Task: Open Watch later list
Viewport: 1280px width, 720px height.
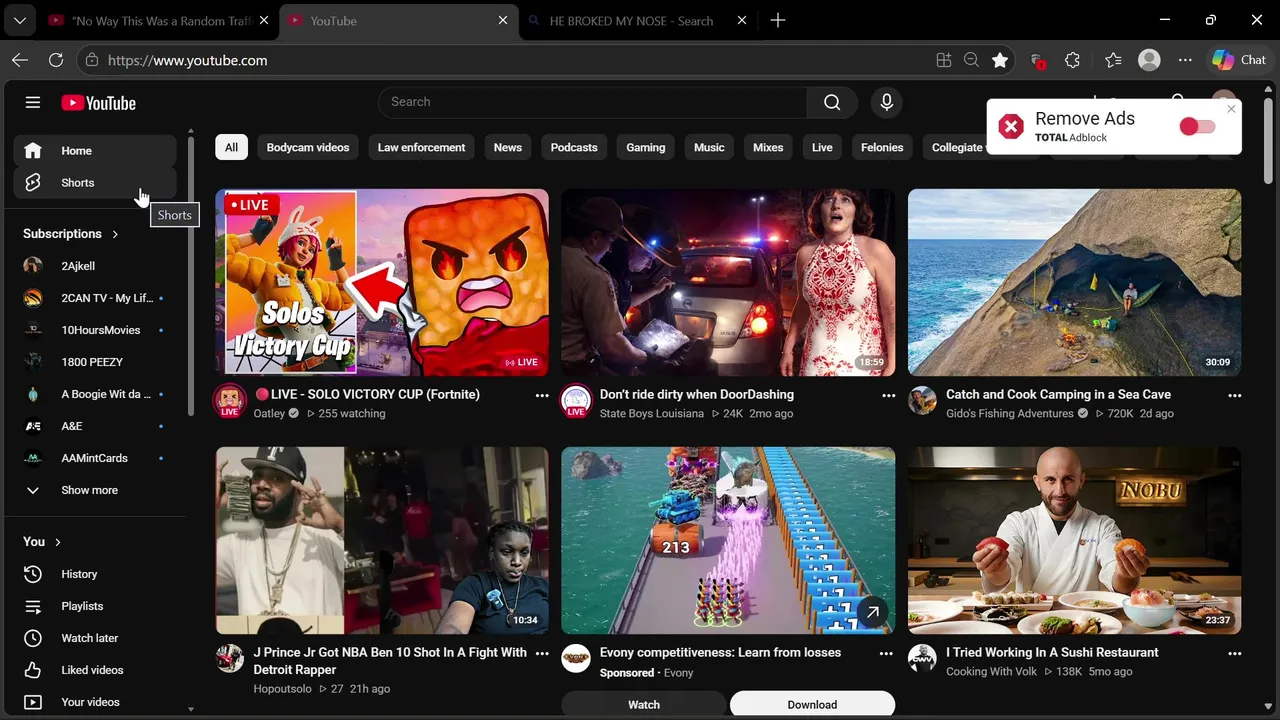Action: click(95, 638)
